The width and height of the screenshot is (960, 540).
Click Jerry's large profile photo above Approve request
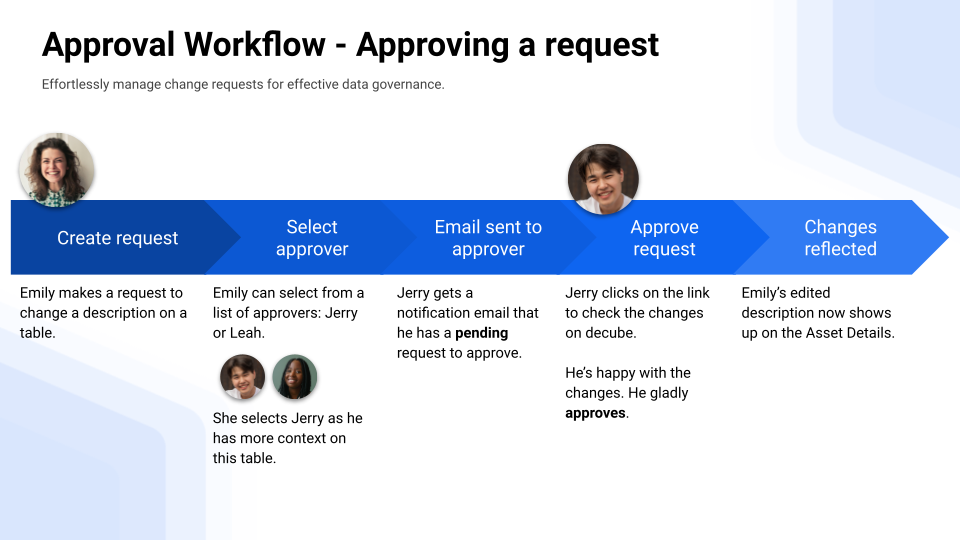pyautogui.click(x=603, y=179)
